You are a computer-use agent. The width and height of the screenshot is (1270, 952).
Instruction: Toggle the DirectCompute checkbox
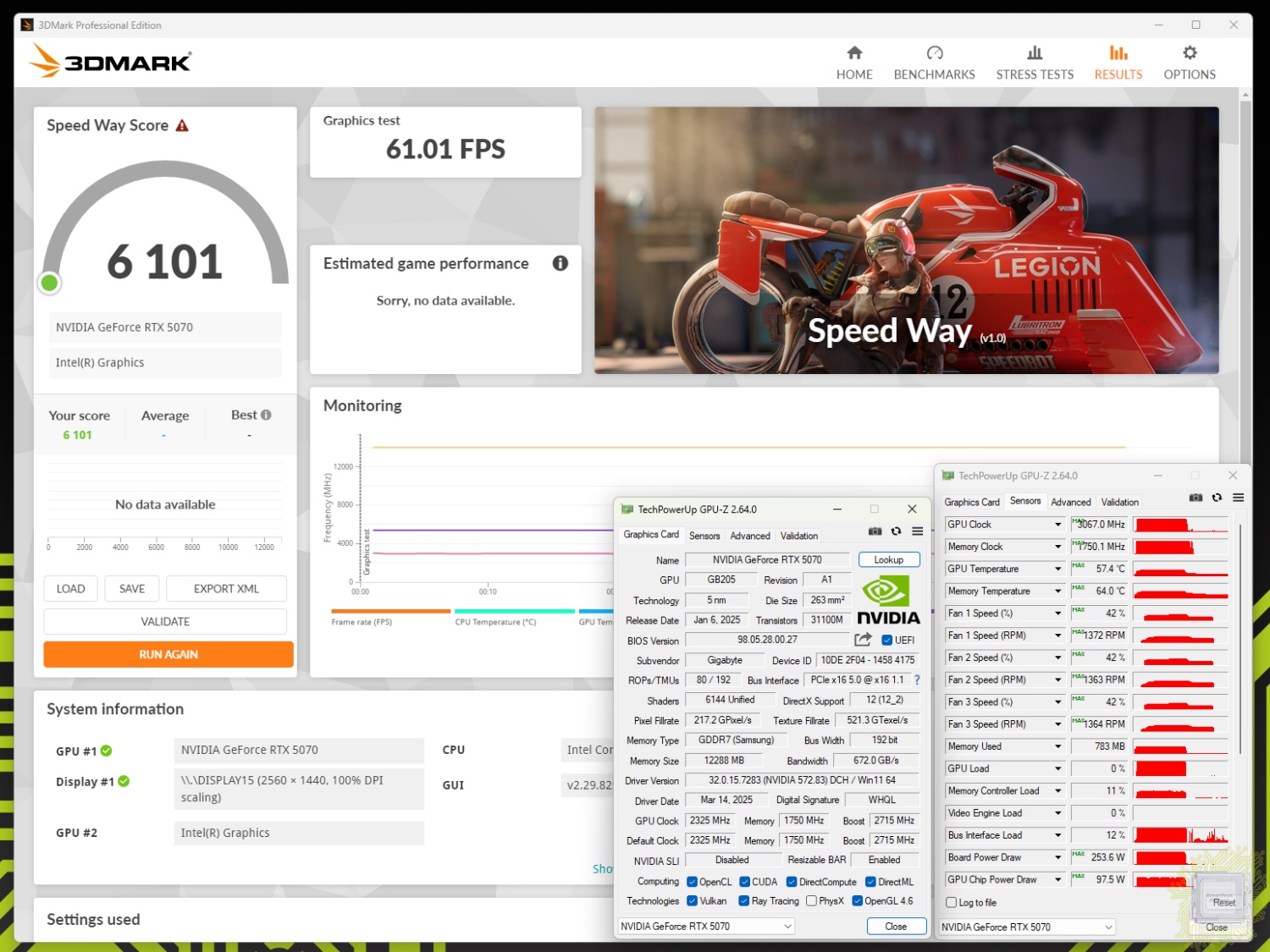(792, 882)
